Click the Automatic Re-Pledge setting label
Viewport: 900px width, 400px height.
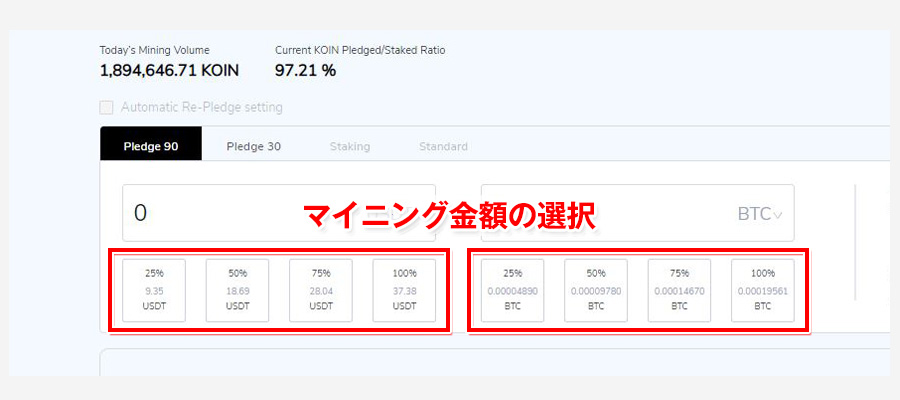[x=201, y=107]
